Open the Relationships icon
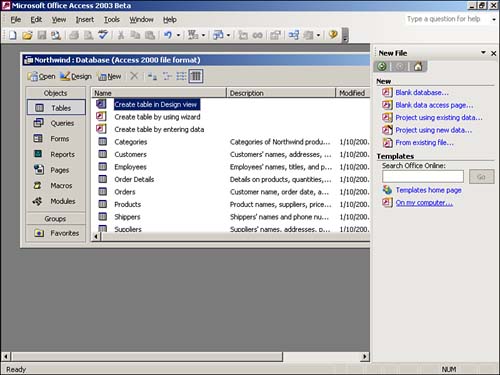 tap(293, 35)
